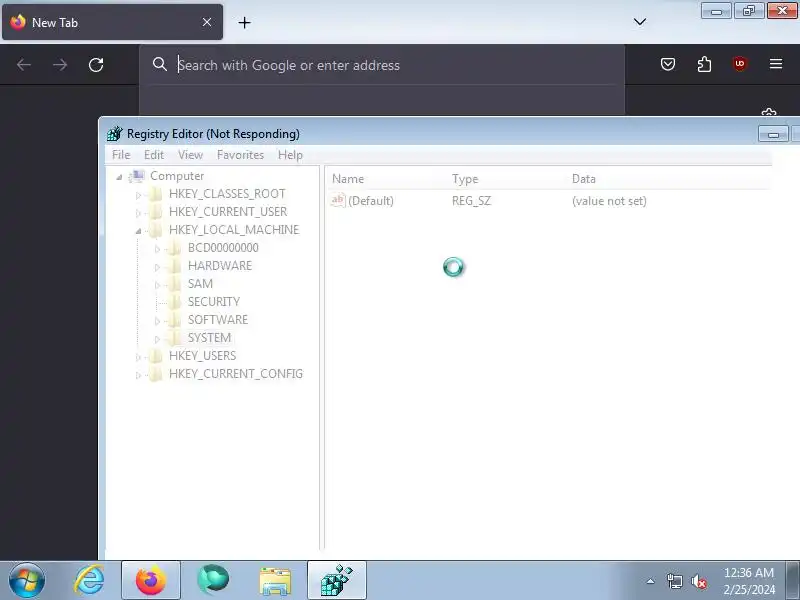Image resolution: width=800 pixels, height=600 pixels.
Task: Select HARDWARE key
Action: [x=220, y=265]
